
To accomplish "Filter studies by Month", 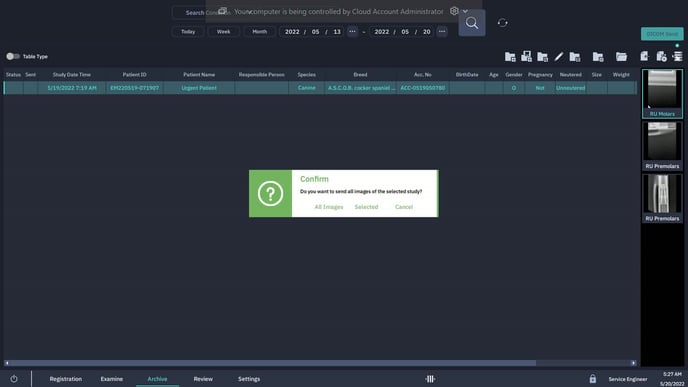I will point(259,32).
